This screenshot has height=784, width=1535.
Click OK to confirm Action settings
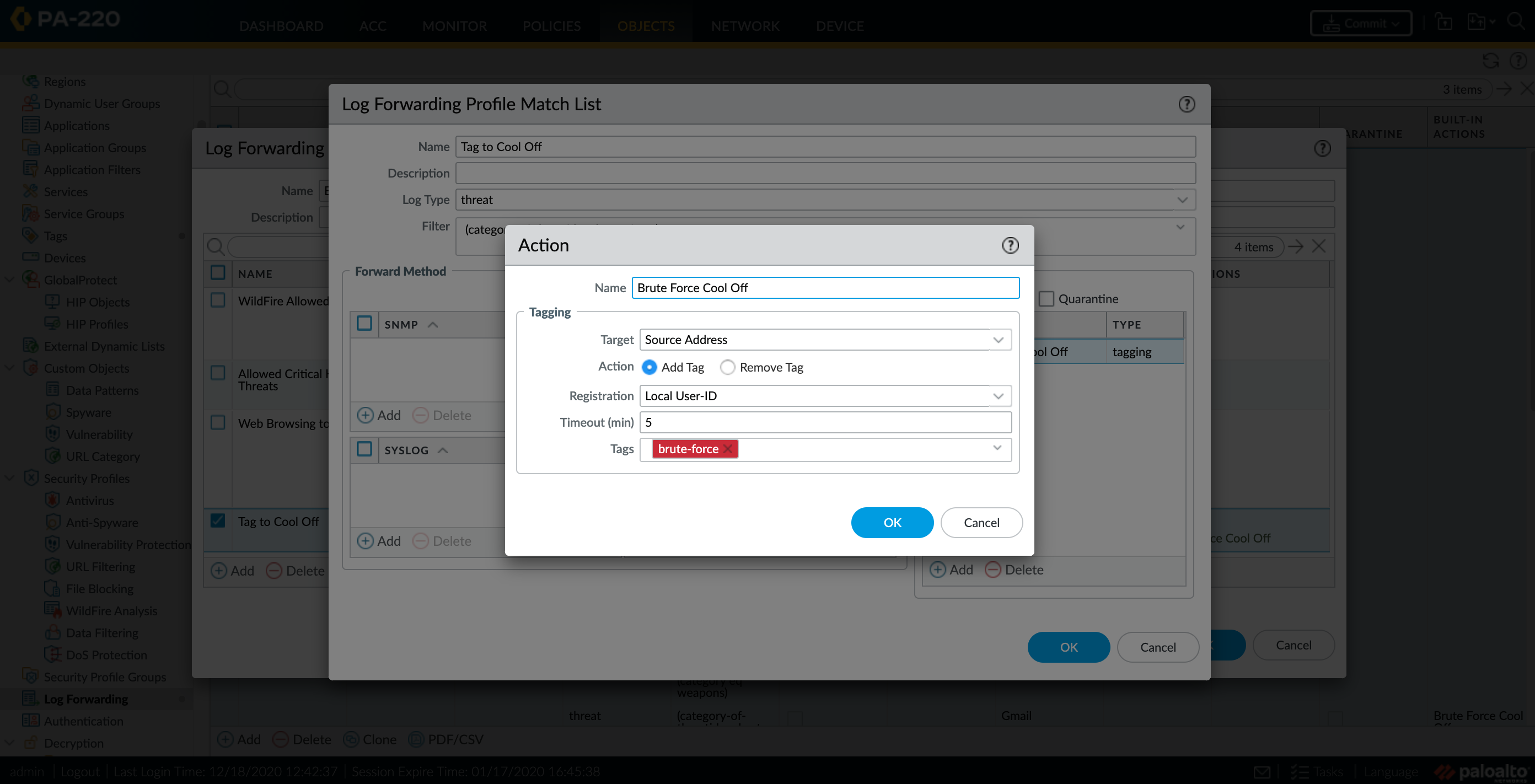(892, 522)
